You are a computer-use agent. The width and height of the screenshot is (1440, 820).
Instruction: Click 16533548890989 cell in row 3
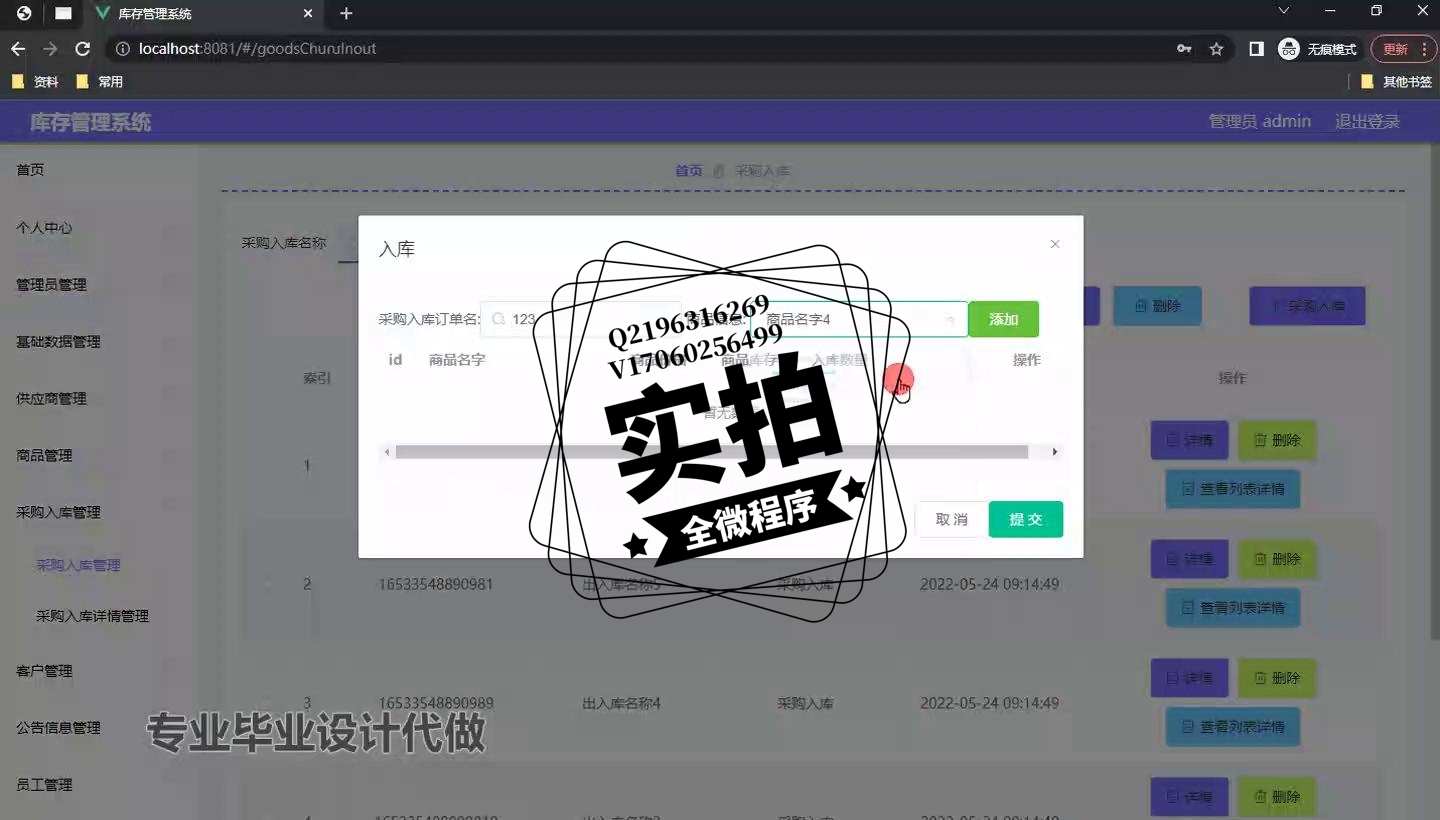[435, 703]
